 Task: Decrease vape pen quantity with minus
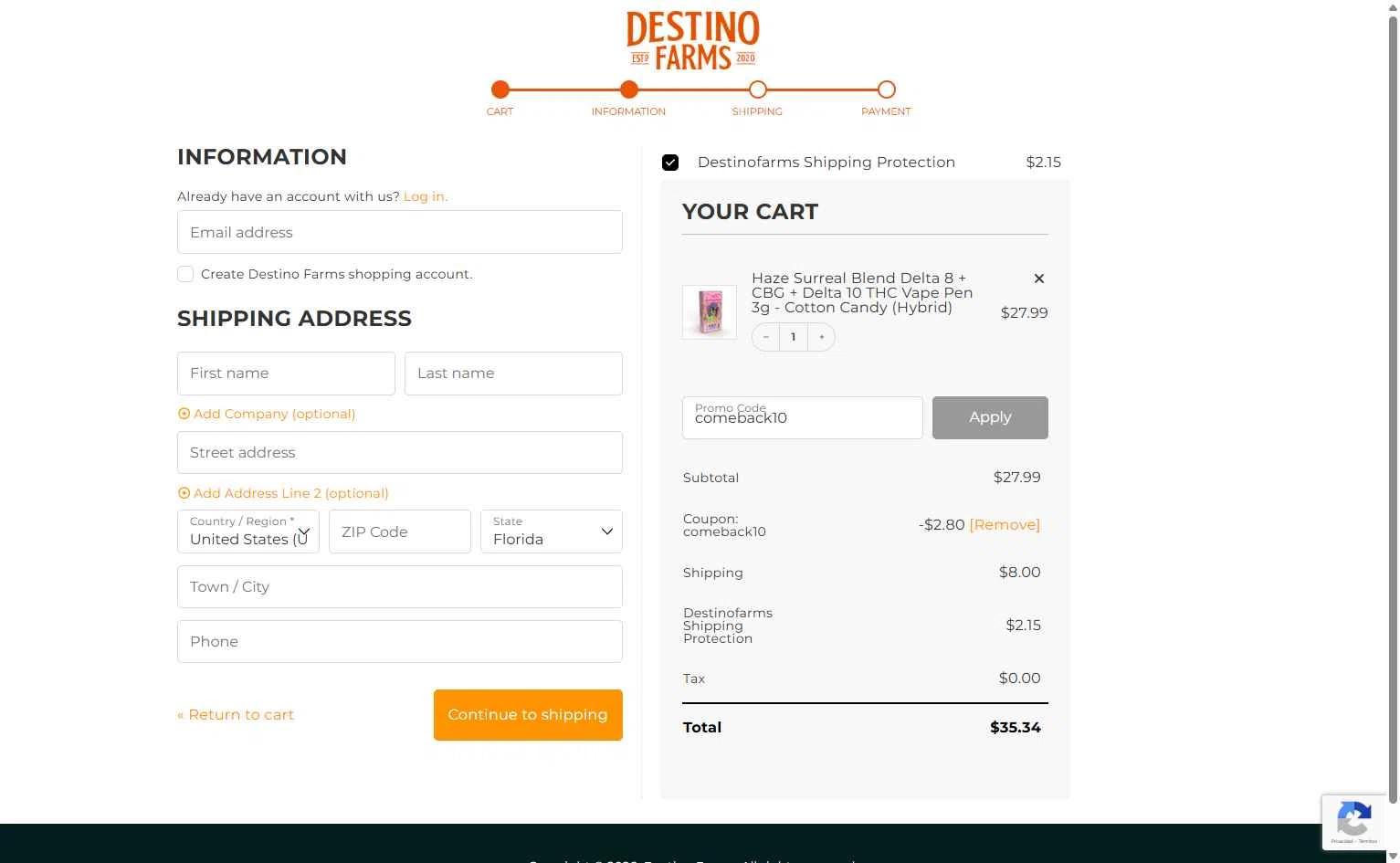tap(765, 337)
